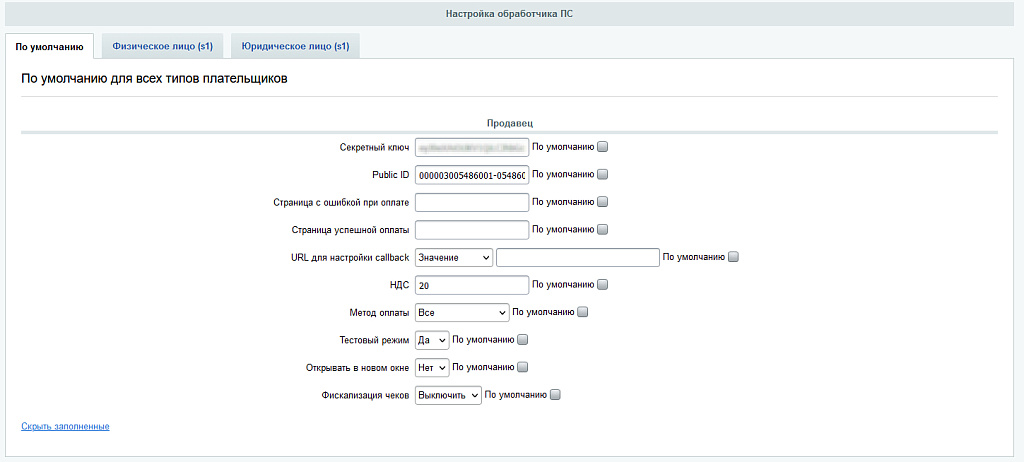Toggle default checkbox for Страница успешной оплаты
1024x462 pixels.
(602, 230)
